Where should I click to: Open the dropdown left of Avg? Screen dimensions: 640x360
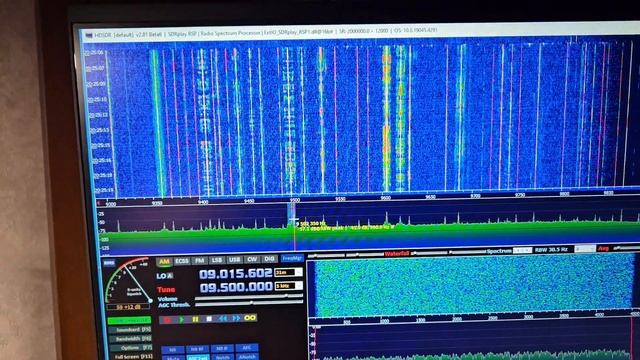pos(585,249)
